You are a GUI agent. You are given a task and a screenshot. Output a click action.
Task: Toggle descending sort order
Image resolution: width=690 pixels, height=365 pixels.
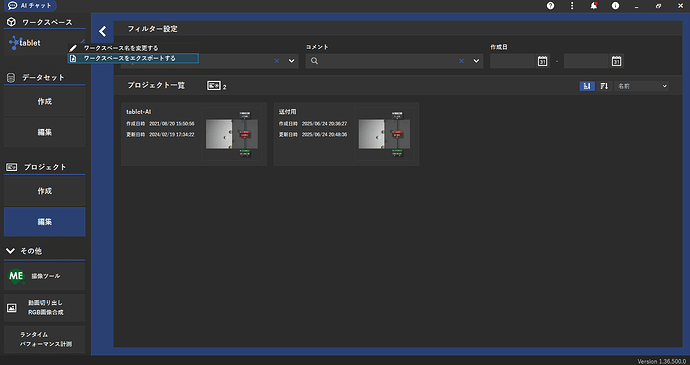tap(604, 86)
